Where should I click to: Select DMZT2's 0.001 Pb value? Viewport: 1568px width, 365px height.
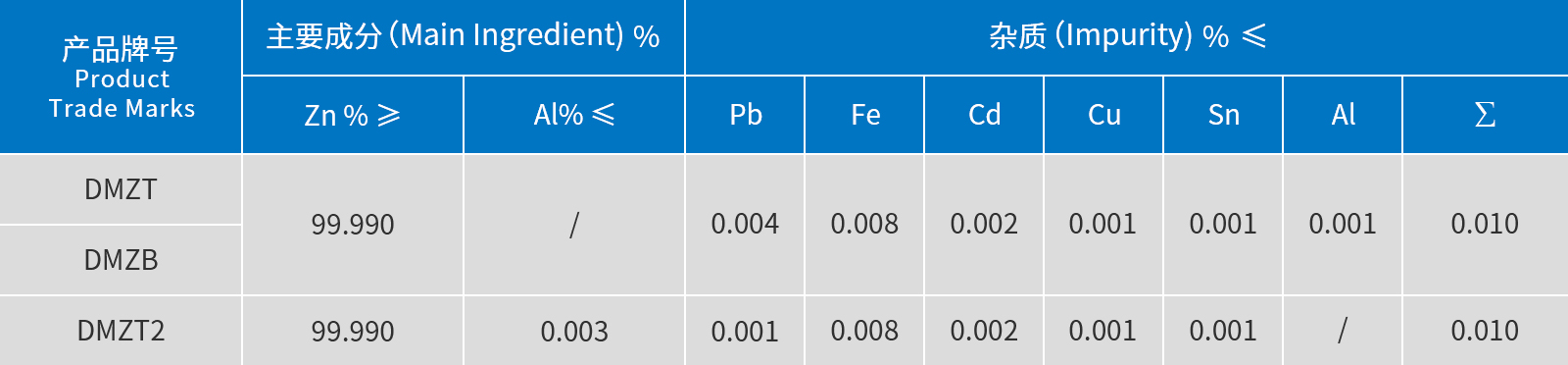(745, 331)
